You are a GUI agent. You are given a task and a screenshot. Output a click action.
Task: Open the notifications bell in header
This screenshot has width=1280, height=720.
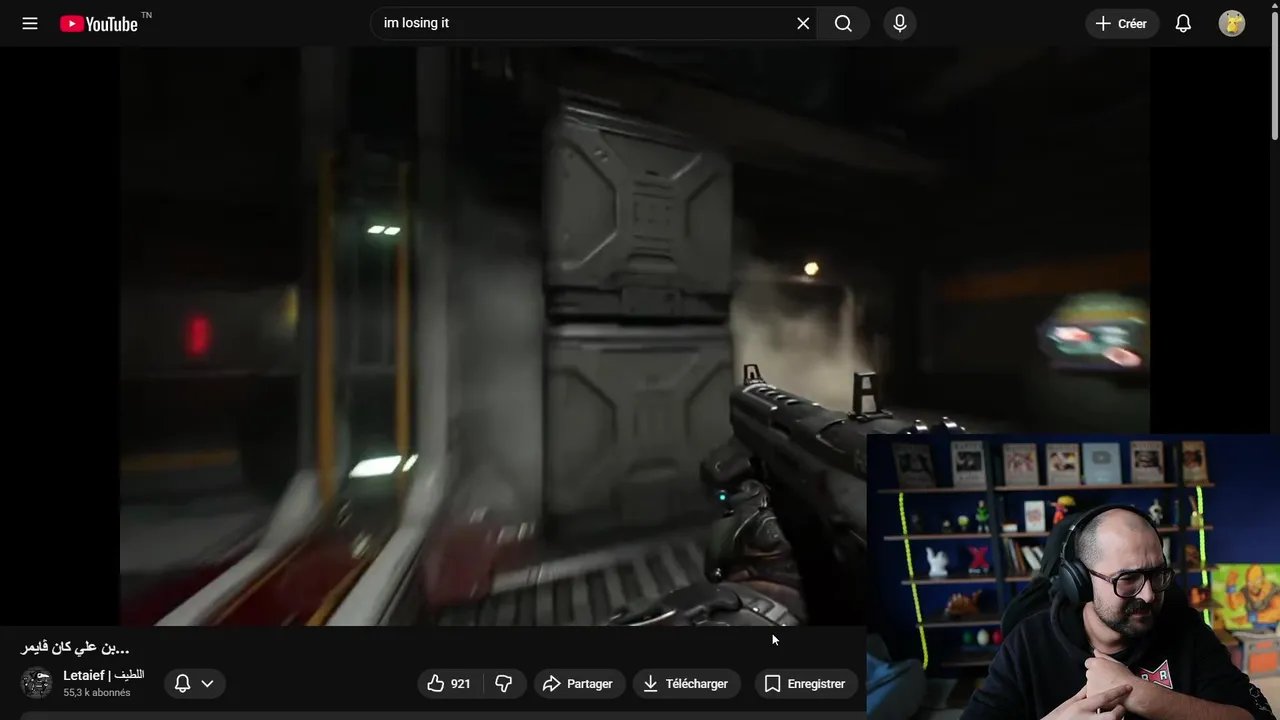1183,23
